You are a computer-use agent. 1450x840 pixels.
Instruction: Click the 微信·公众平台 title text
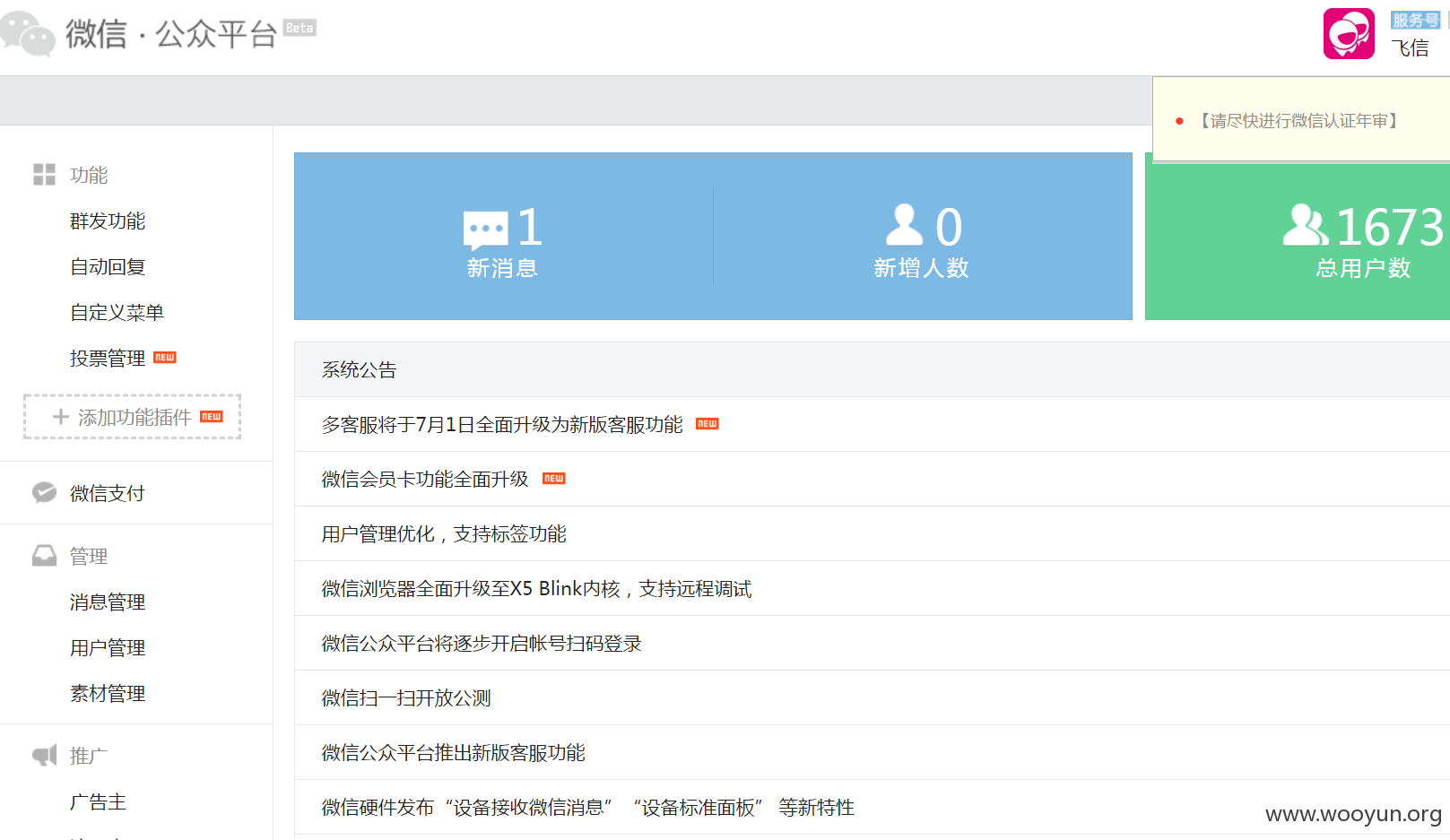[x=170, y=34]
